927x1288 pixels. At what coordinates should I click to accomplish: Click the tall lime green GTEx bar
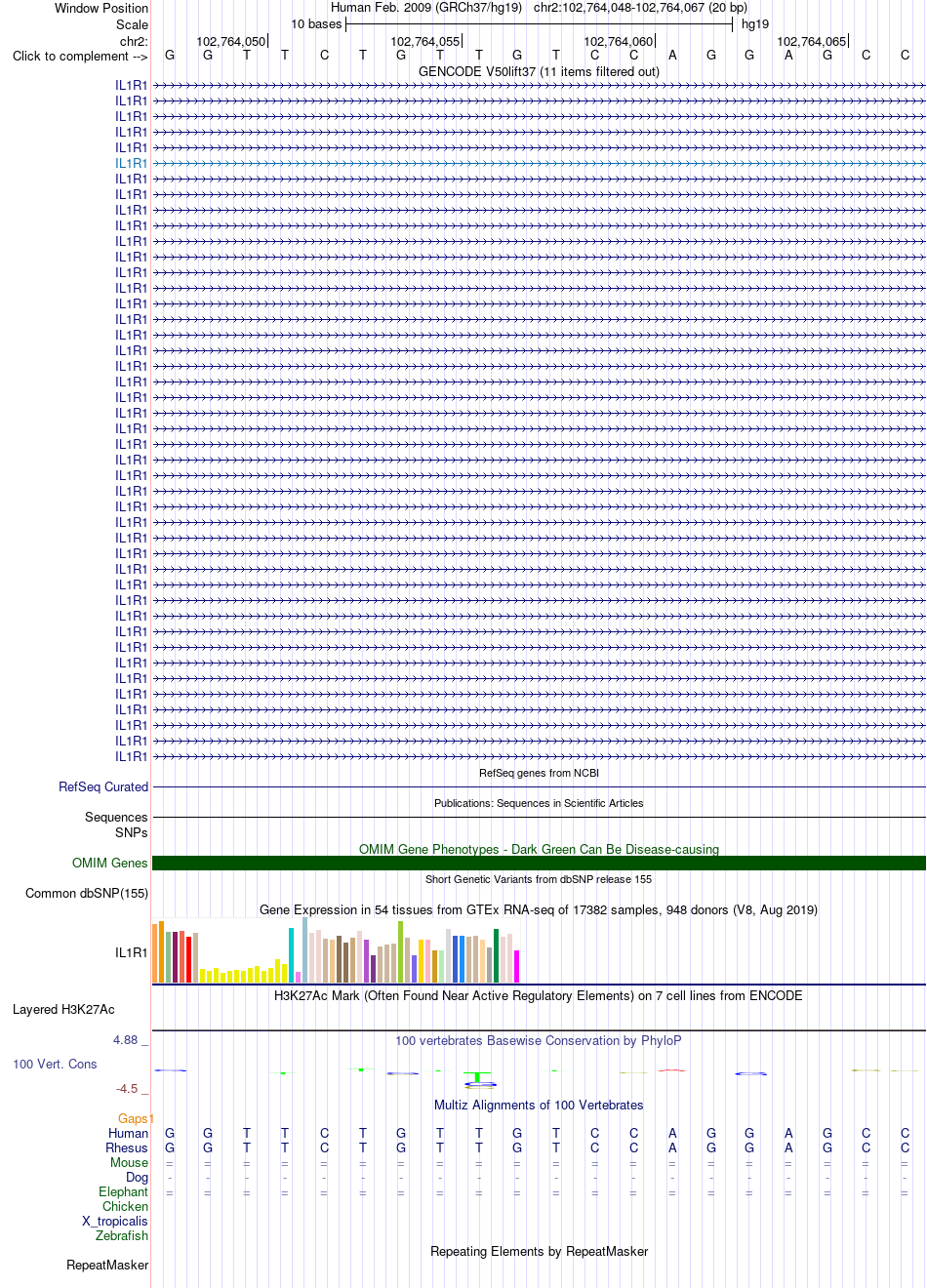click(x=400, y=951)
